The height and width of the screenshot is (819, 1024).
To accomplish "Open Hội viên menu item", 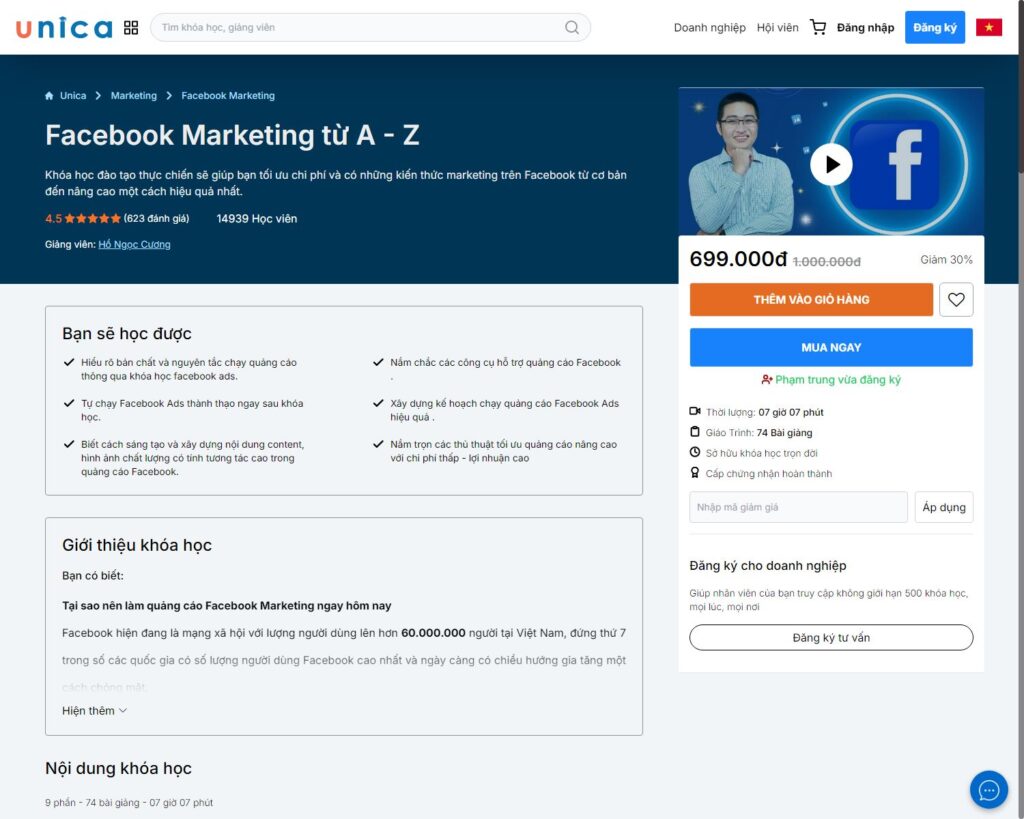I will 777,28.
